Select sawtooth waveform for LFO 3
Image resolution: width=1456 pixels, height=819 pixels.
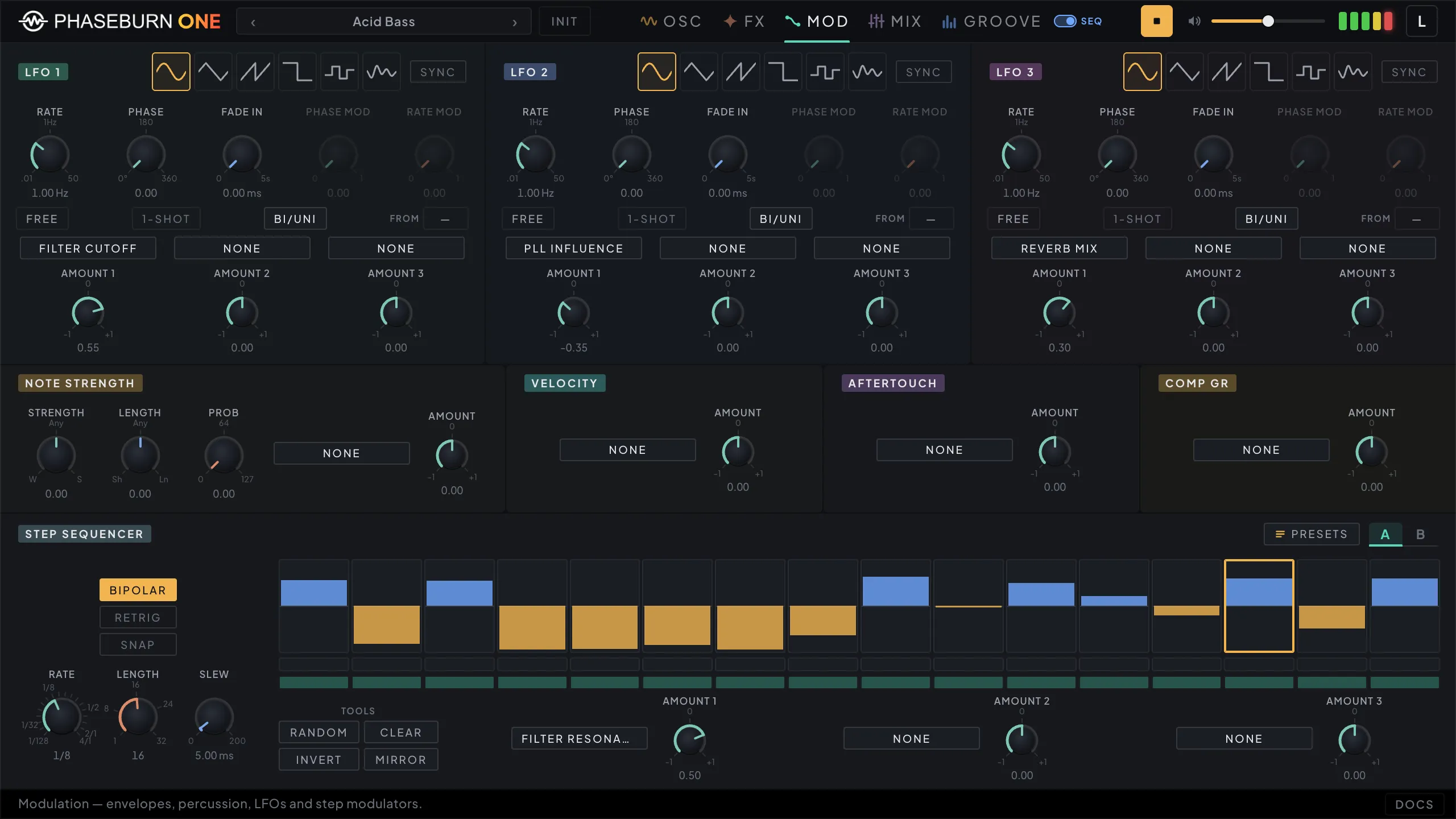click(1227, 72)
